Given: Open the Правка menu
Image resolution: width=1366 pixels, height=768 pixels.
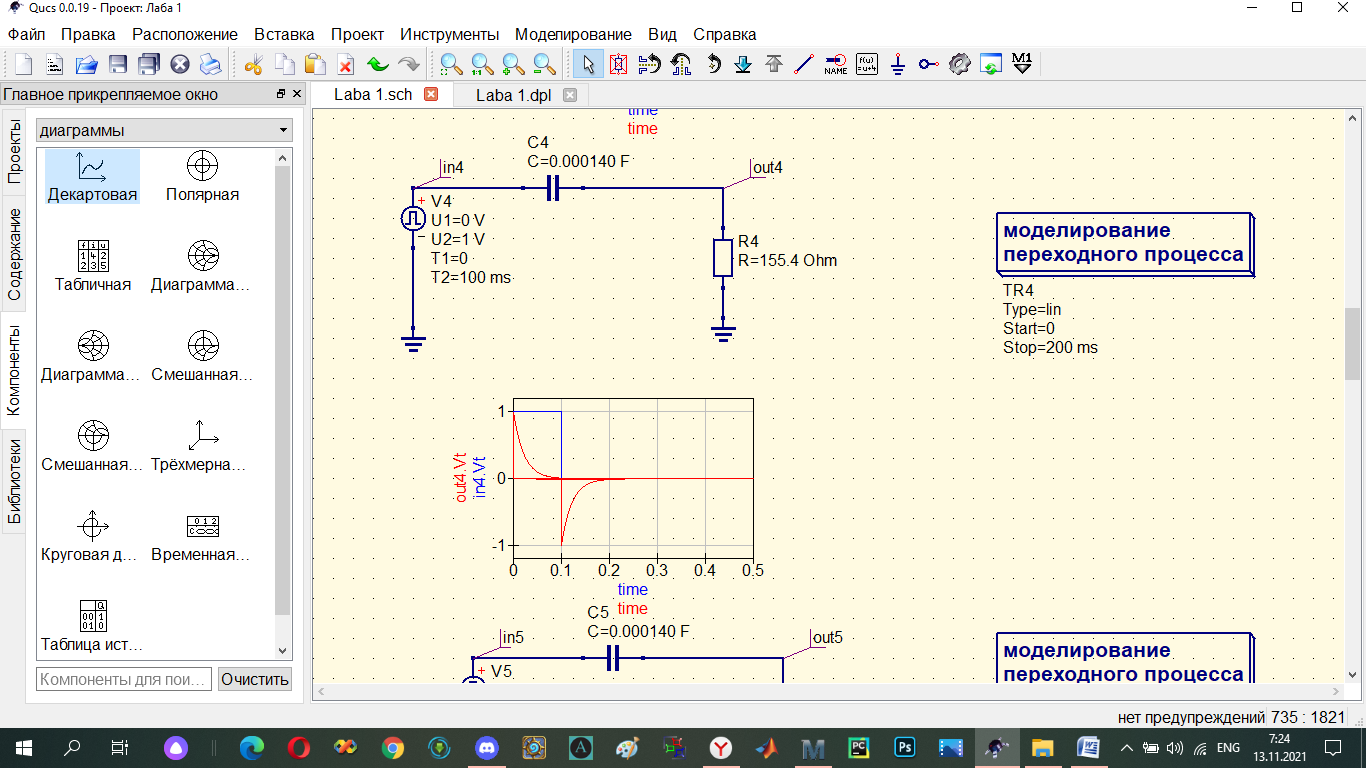Looking at the screenshot, I should point(88,34).
